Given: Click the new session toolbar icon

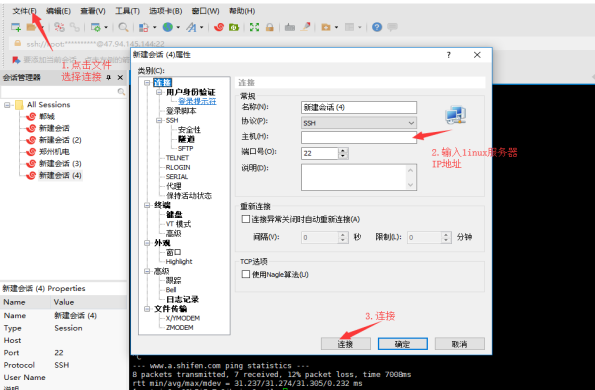Looking at the screenshot, I should pyautogui.click(x=16, y=27).
